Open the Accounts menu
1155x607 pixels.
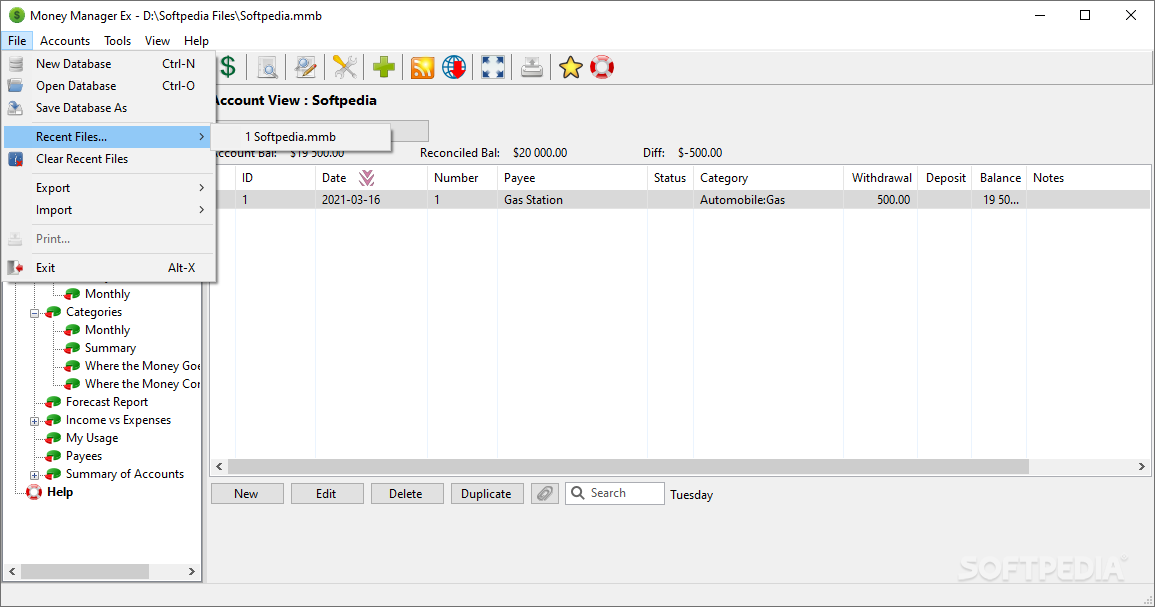pos(65,41)
